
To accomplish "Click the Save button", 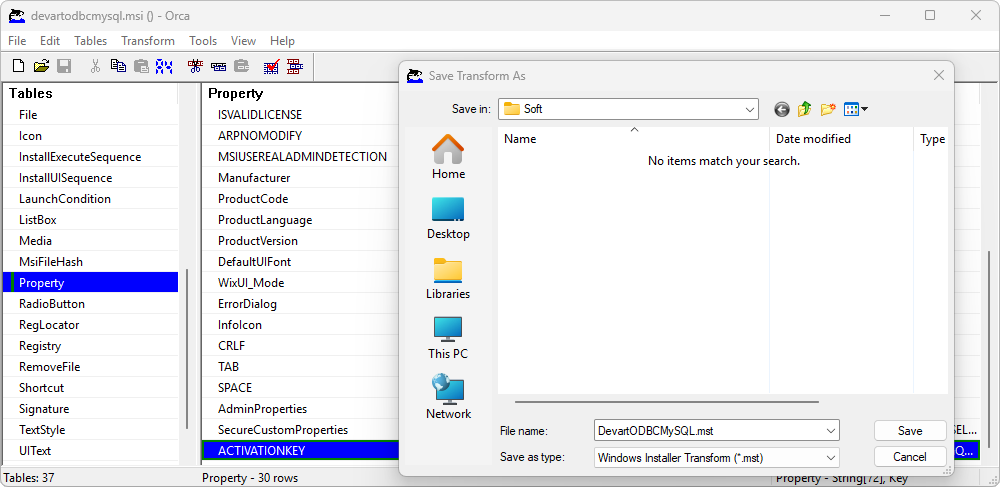I will pyautogui.click(x=910, y=431).
